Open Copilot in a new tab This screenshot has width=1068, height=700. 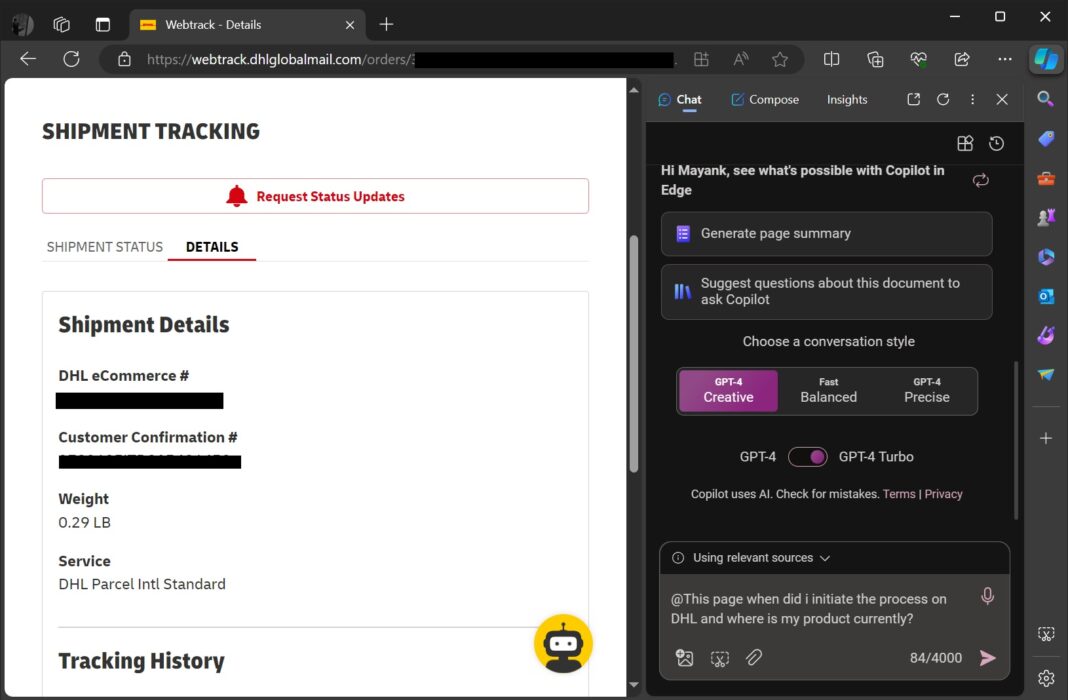[x=913, y=99]
